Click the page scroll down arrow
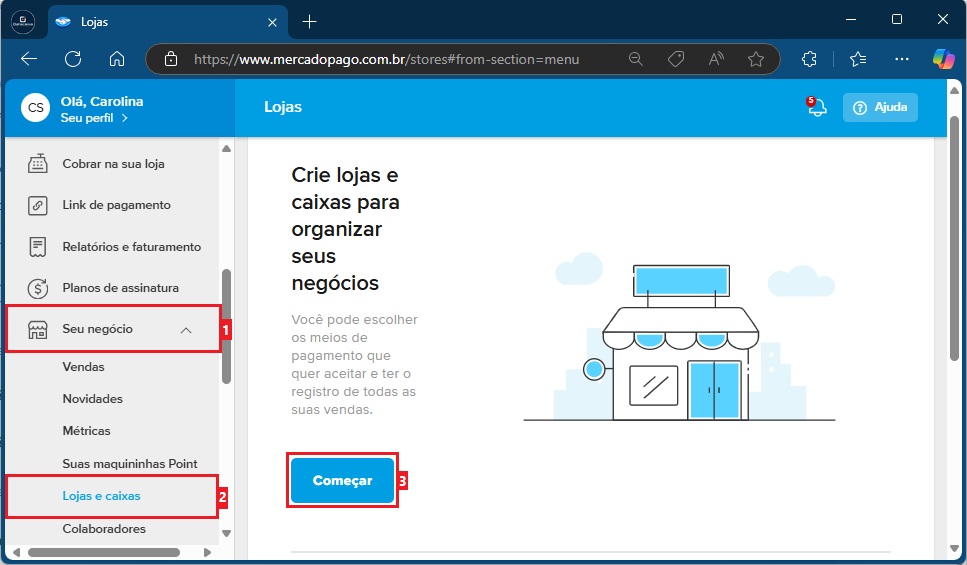Viewport: 967px width, 565px height. tap(955, 548)
